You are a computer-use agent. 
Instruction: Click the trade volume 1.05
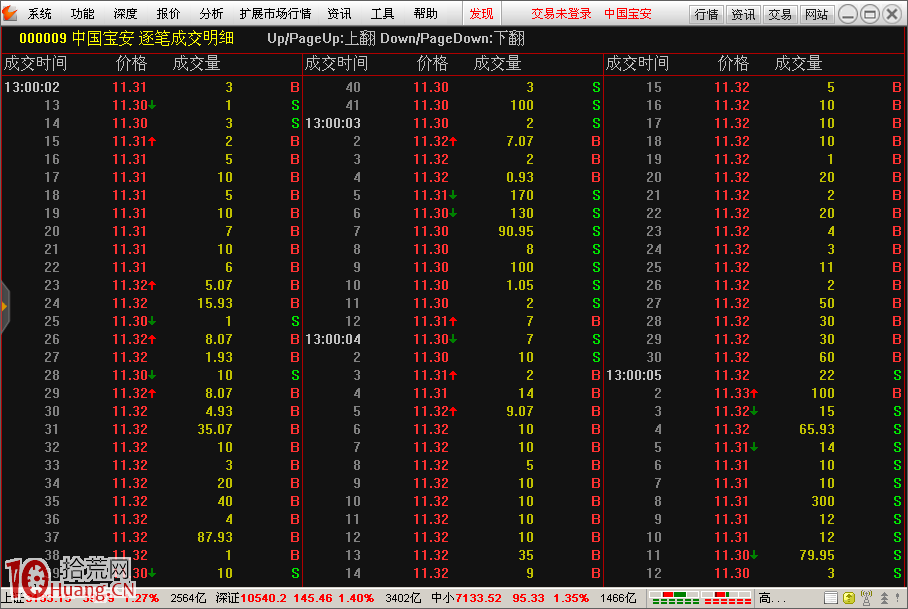coord(519,285)
